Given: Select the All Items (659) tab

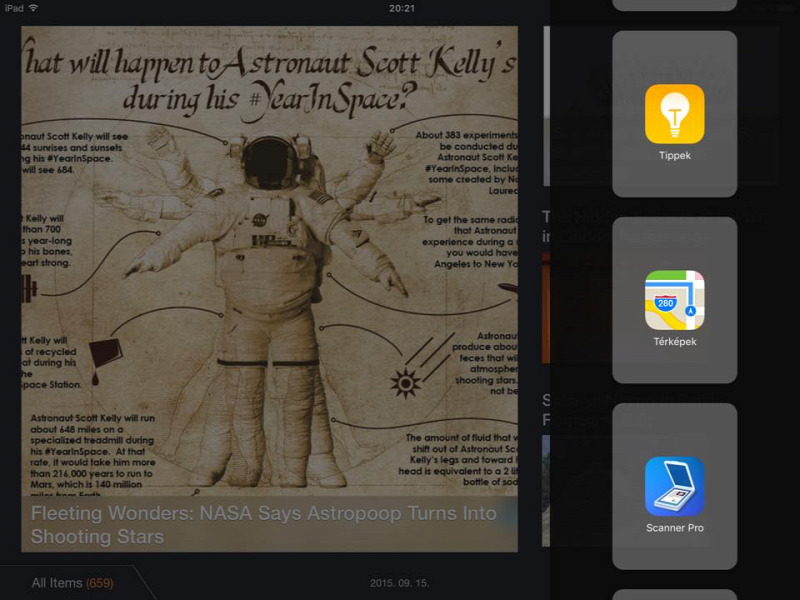Looking at the screenshot, I should (72, 583).
